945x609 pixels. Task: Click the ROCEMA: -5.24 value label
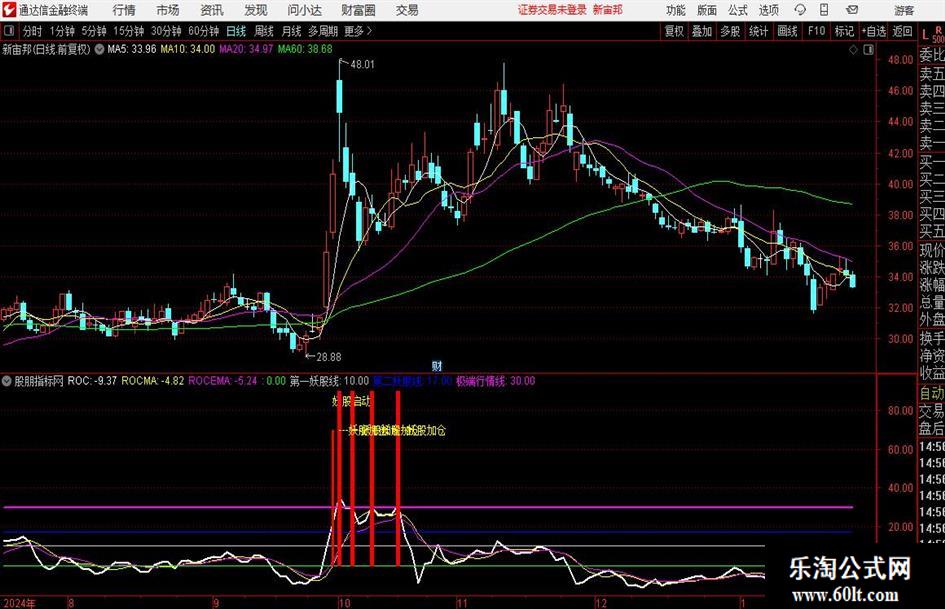[223, 381]
